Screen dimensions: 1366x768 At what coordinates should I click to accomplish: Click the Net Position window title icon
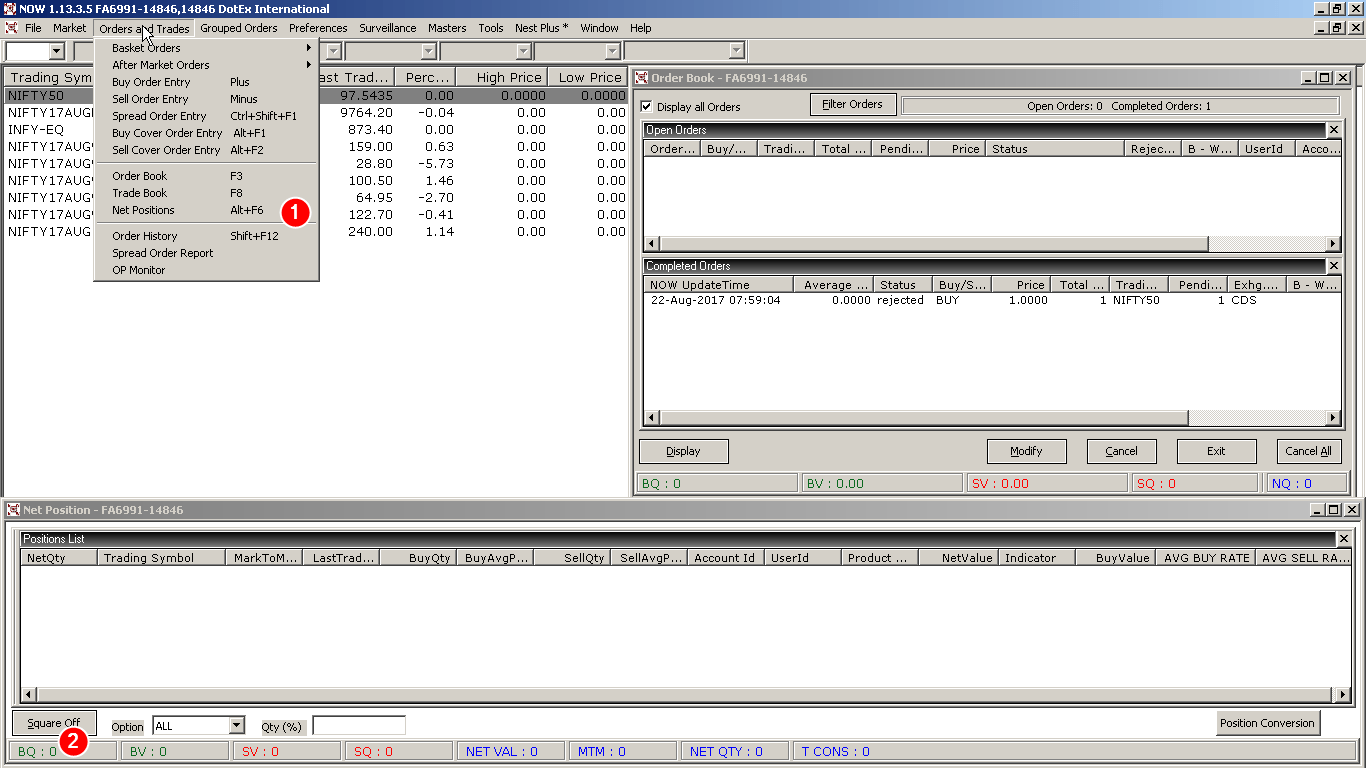(13, 510)
